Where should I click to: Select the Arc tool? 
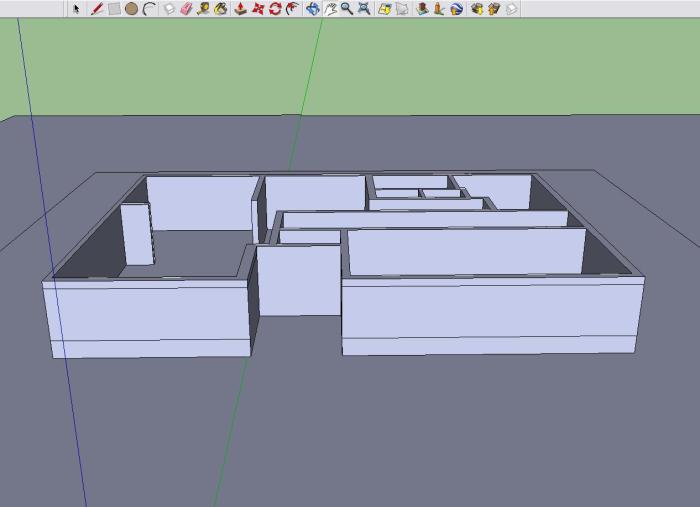coord(149,9)
